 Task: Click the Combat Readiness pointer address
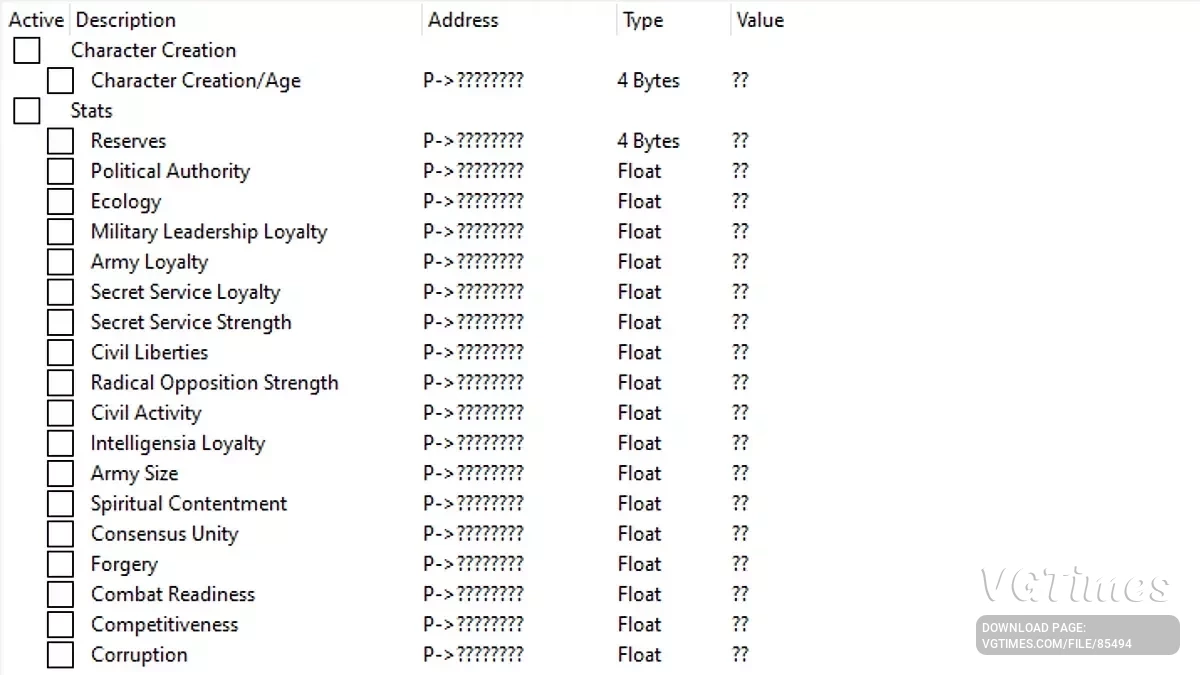tap(473, 594)
